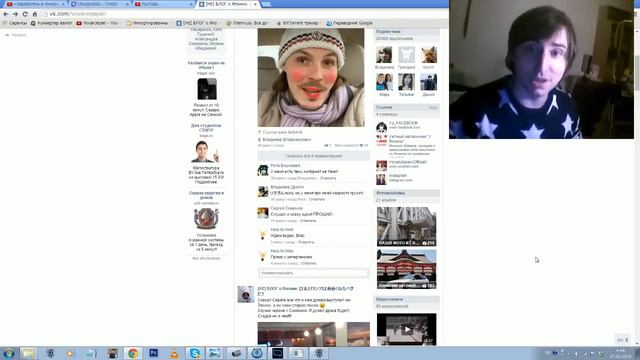Click Все объявления link under ads
Image resolution: width=640 pixels, height=360 pixels.
click(x=206, y=258)
